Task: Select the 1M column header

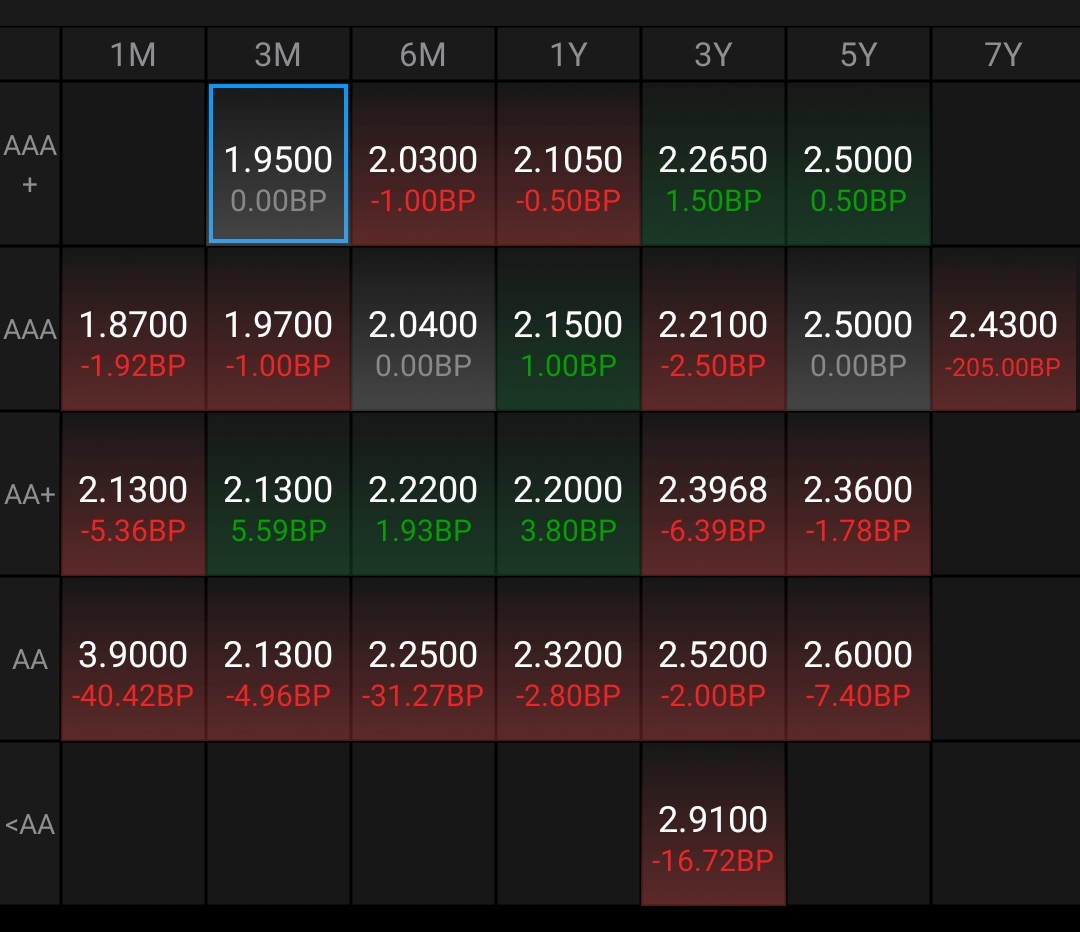Action: pyautogui.click(x=133, y=54)
